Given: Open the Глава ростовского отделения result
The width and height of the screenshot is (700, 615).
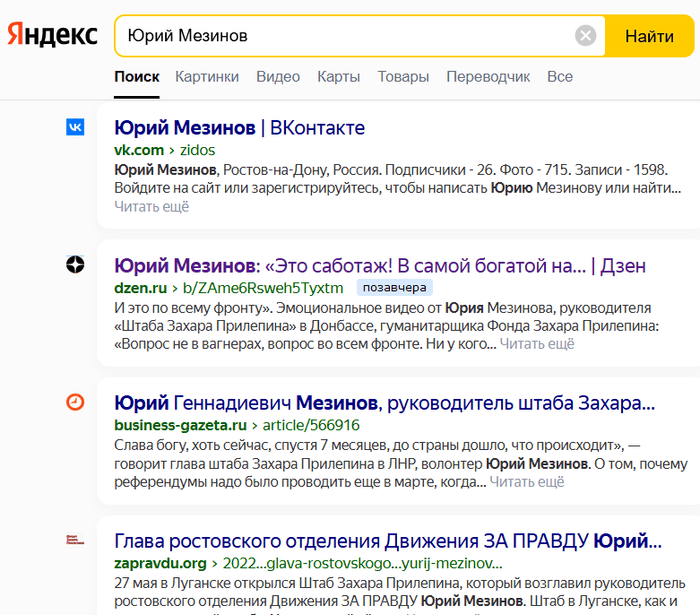Looking at the screenshot, I should 388,541.
